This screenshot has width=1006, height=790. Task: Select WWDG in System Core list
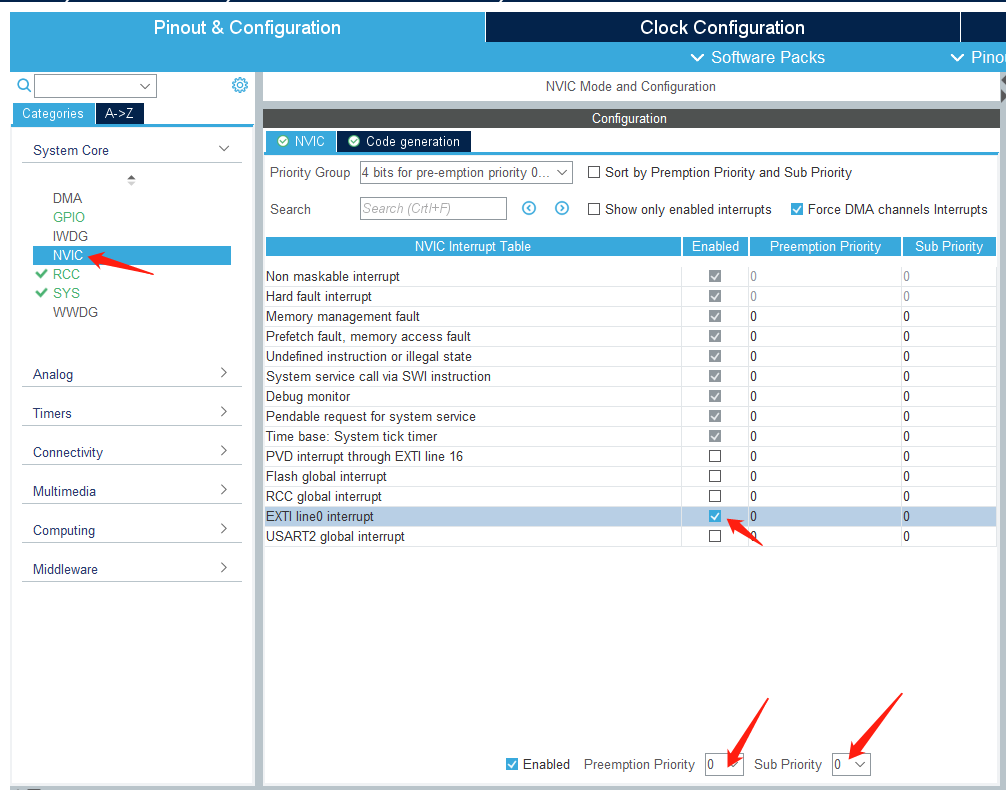pyautogui.click(x=75, y=312)
